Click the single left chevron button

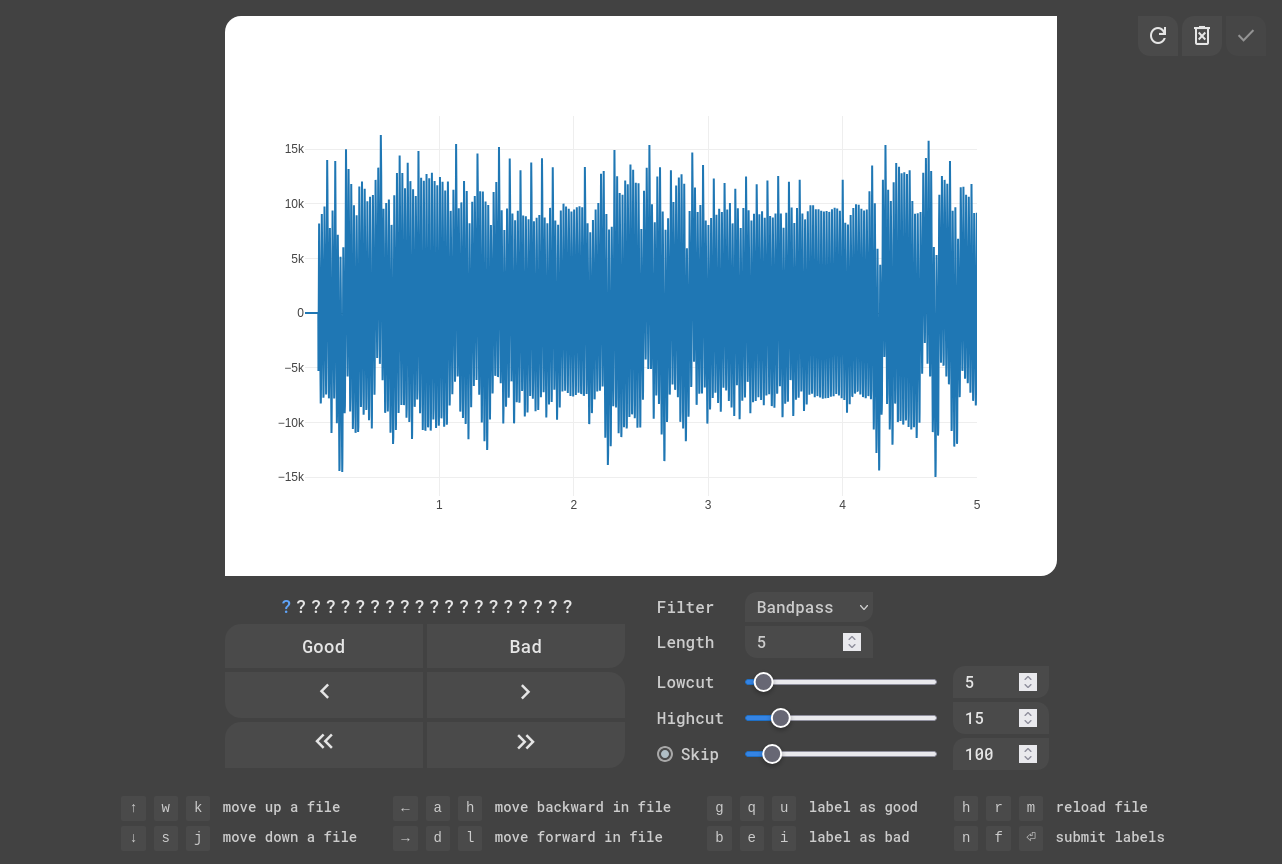coord(324,692)
